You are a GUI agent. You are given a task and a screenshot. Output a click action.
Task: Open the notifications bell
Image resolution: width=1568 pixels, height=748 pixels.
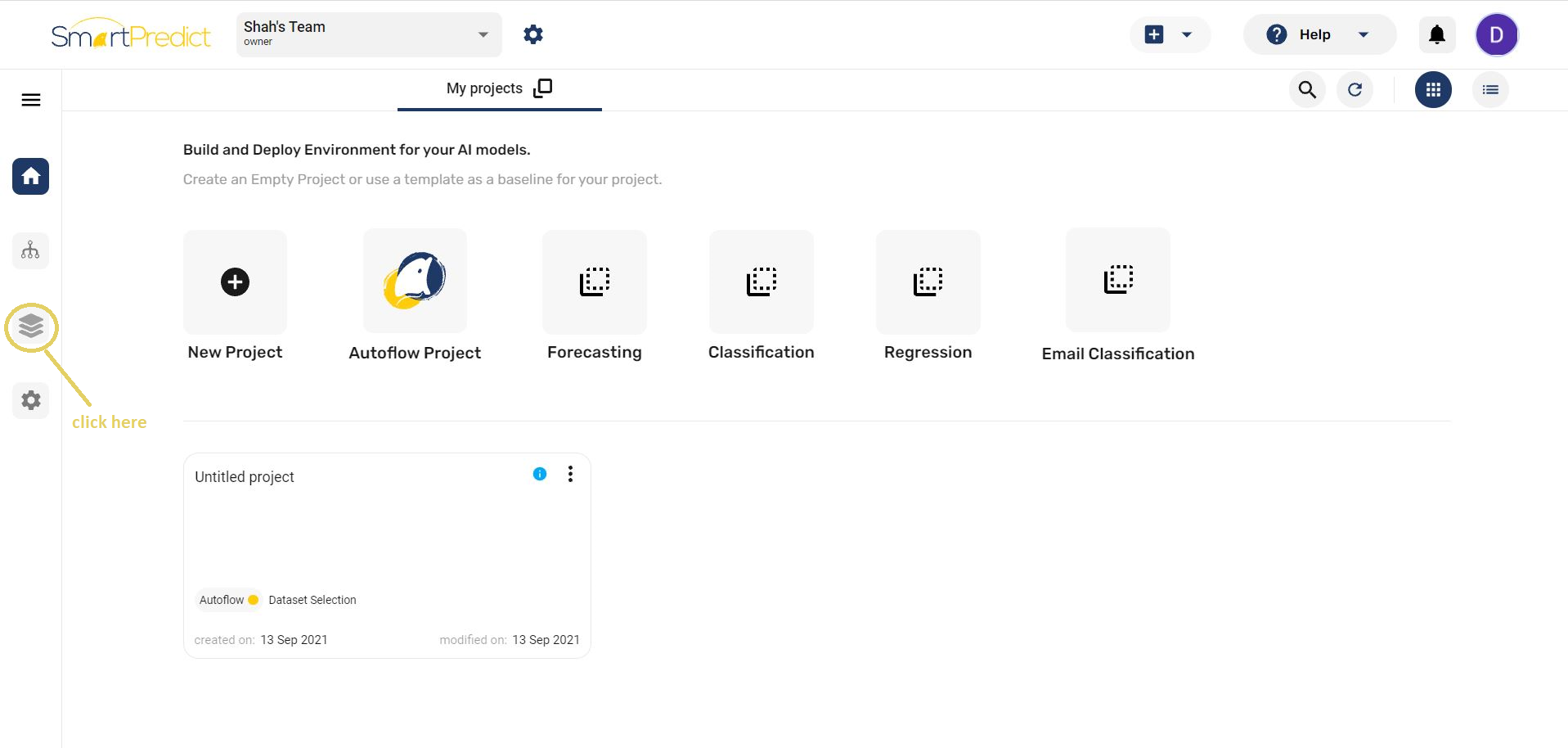coord(1437,34)
